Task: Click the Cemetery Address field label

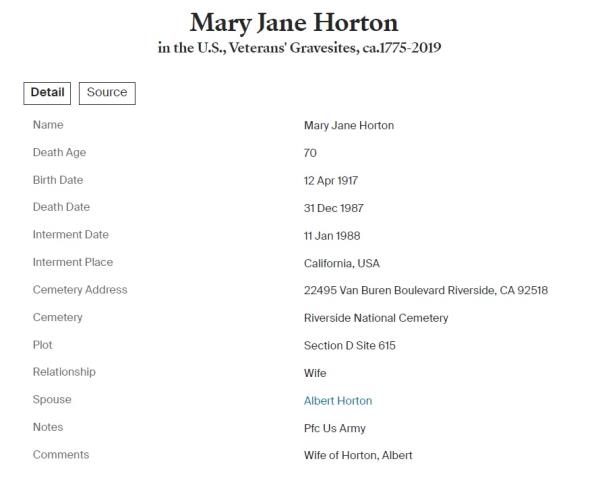Action: [x=80, y=290]
